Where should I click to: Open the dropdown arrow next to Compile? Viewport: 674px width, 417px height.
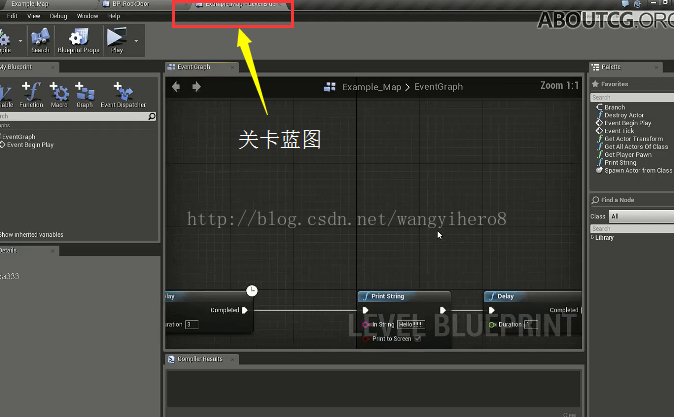[x=20, y=41]
